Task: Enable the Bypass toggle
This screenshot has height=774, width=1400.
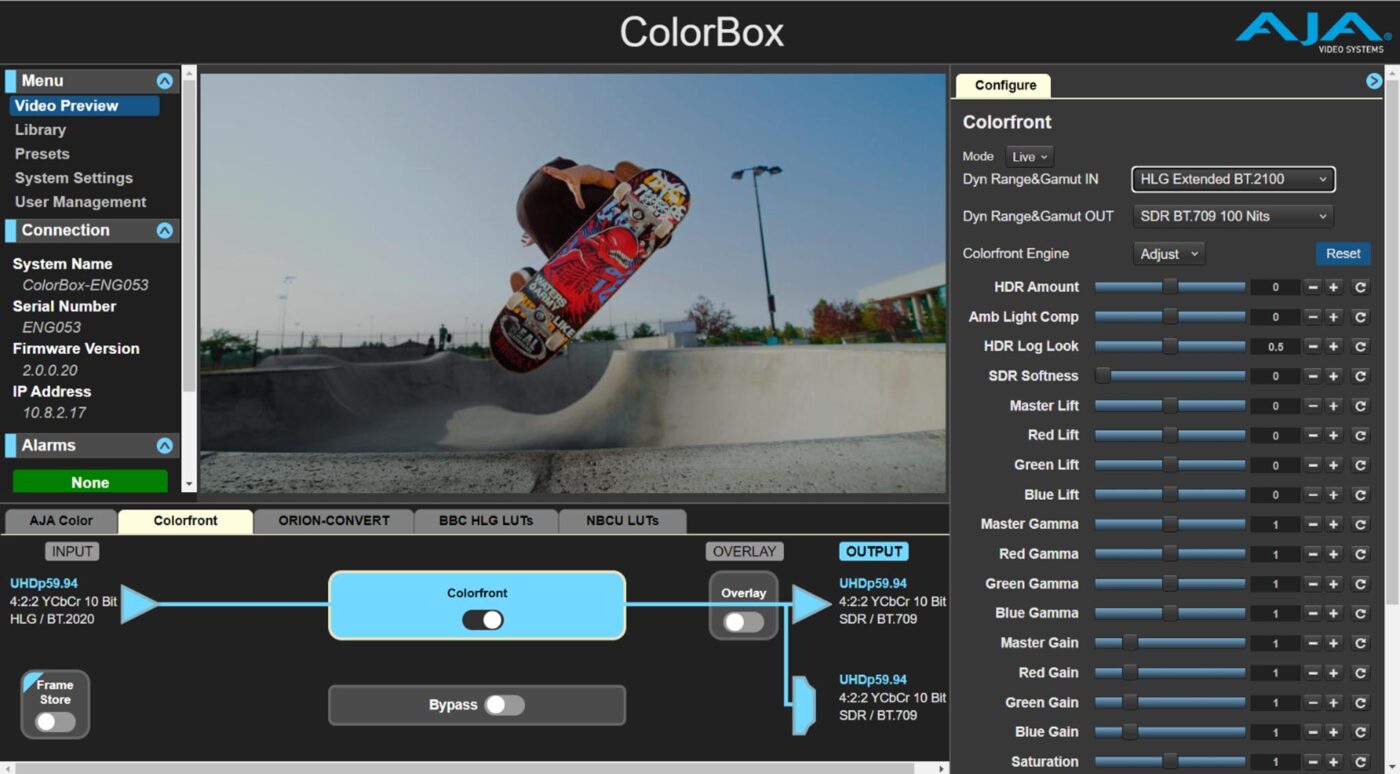Action: (x=504, y=705)
